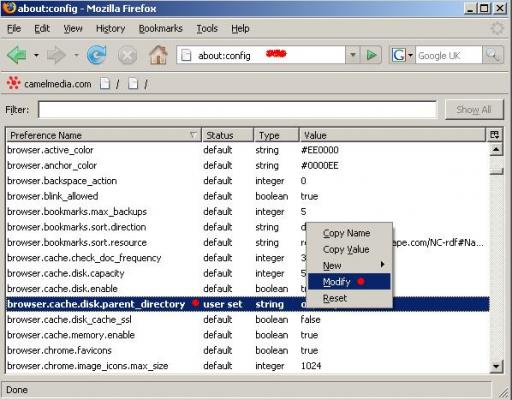512x400 pixels.
Task: Select browser.cache.disk.enable row
Action: click(x=247, y=289)
